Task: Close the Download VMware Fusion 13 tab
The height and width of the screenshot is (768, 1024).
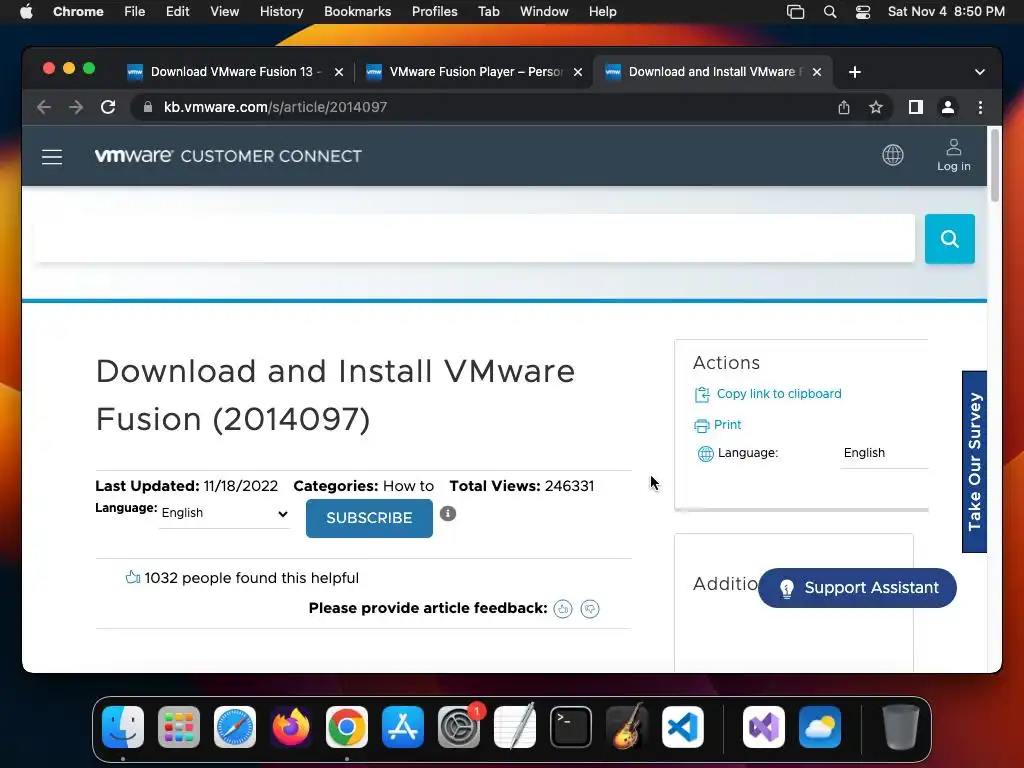Action: tap(339, 72)
